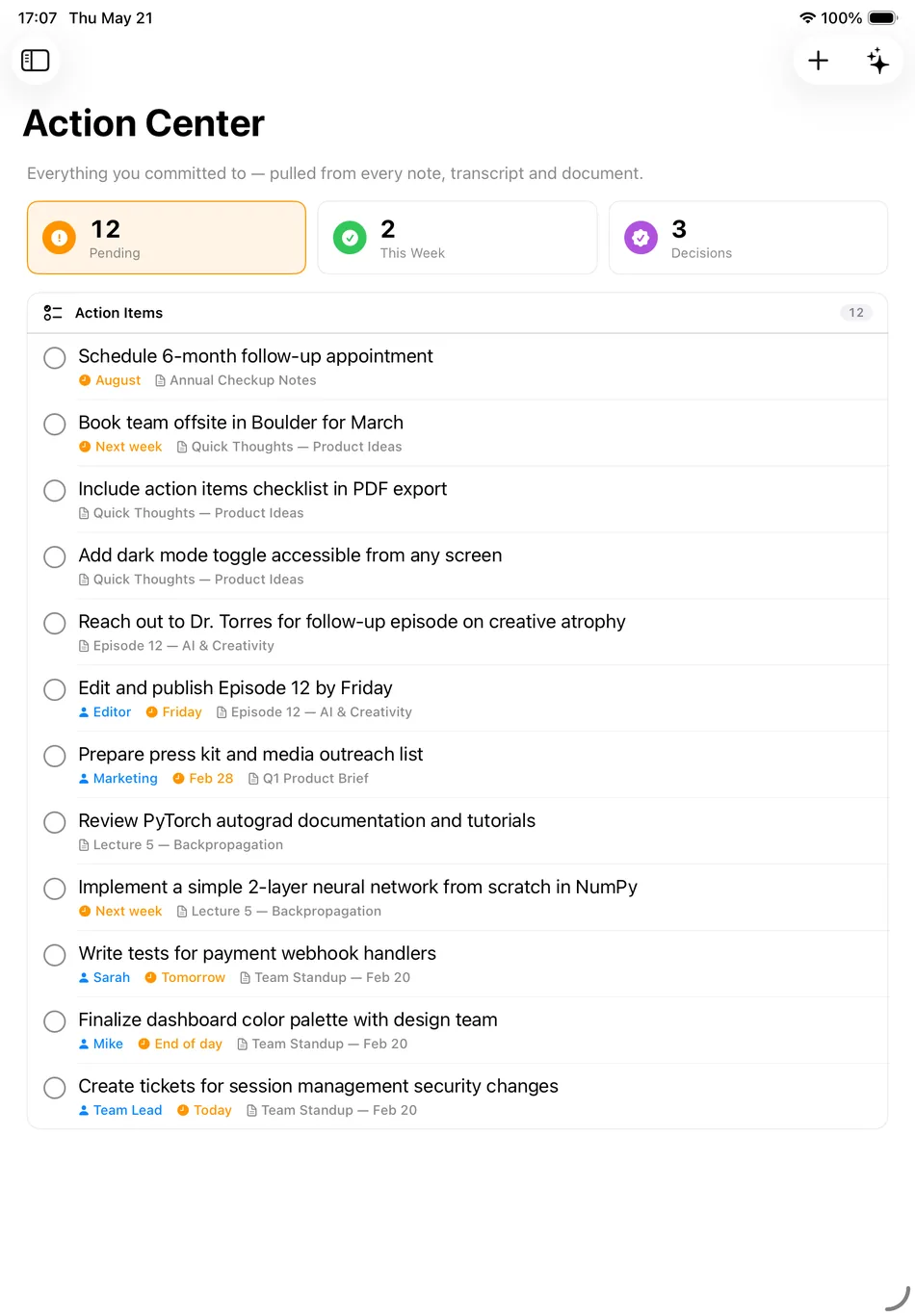Switch to the 2 This Week tab
The image size is (915, 1316).
pos(457,238)
